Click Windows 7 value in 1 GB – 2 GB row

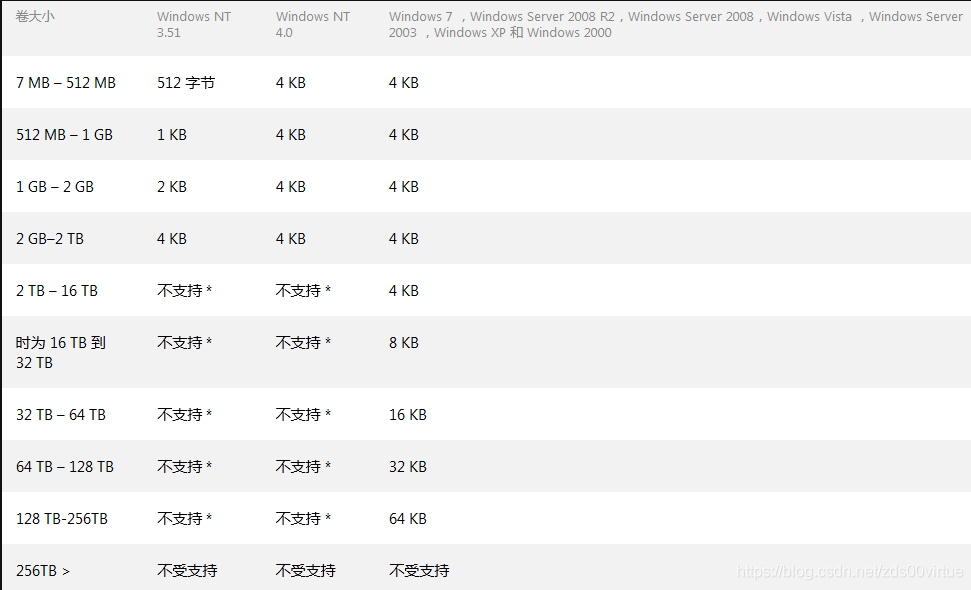[404, 186]
